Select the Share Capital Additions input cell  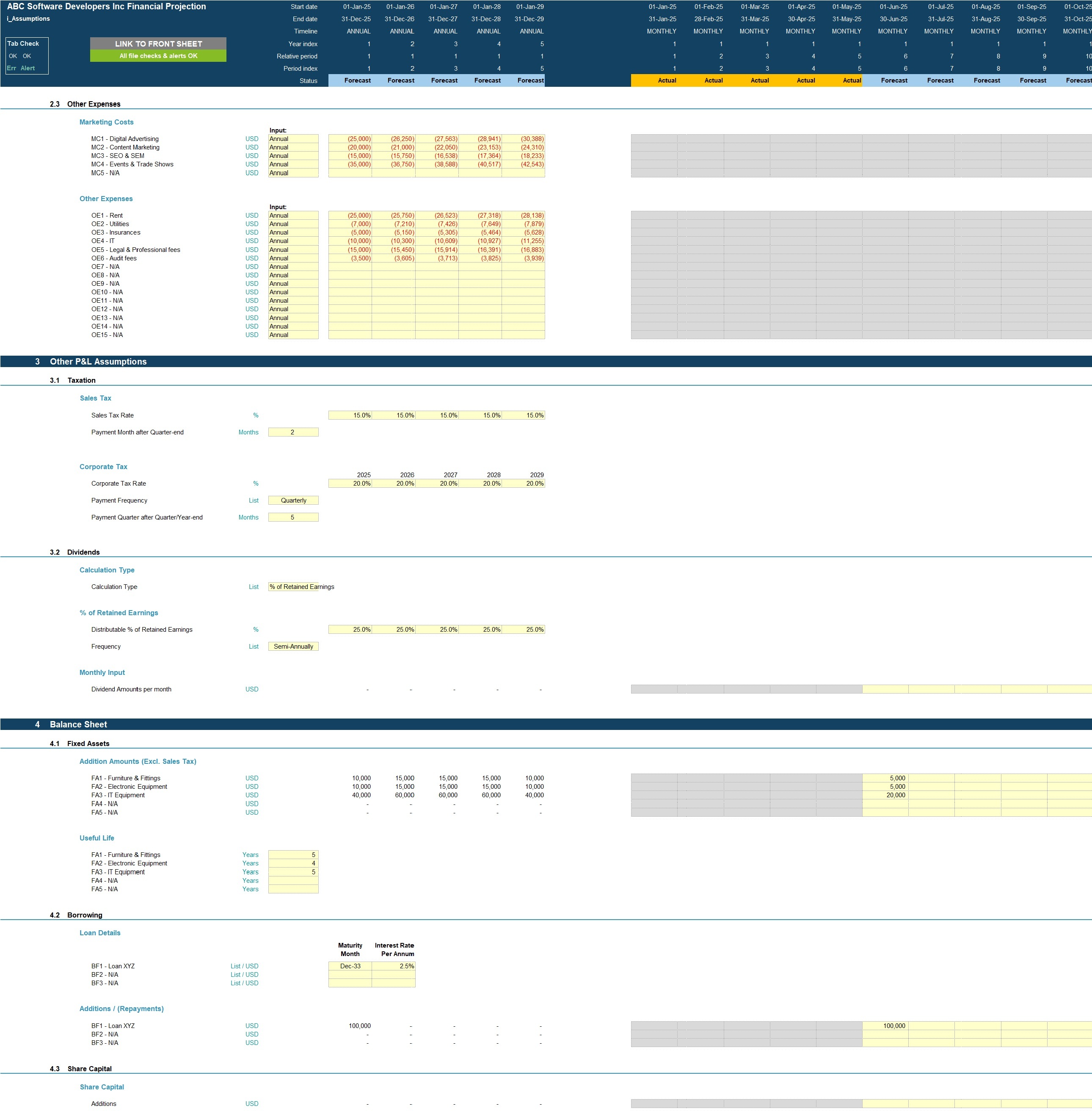[x=350, y=1103]
